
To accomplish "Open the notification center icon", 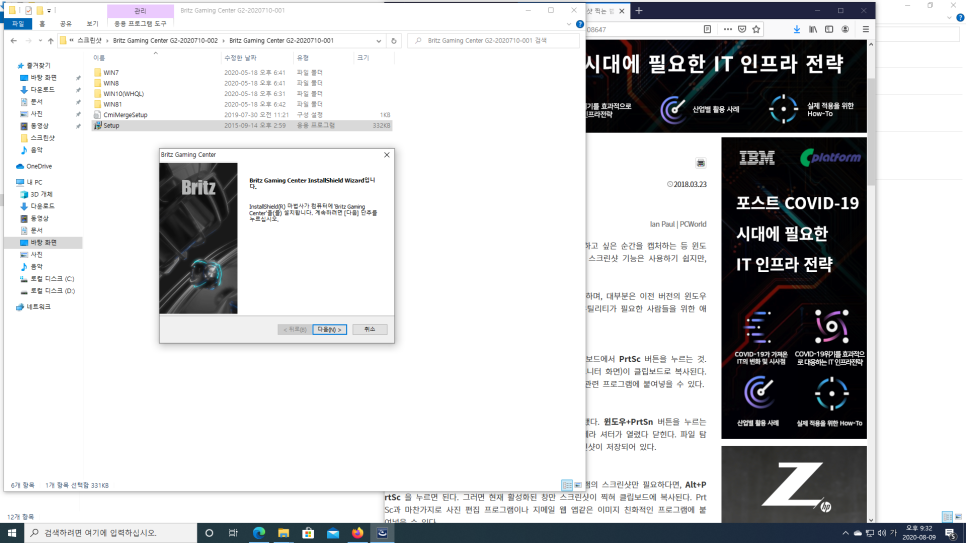I will pyautogui.click(x=951, y=533).
